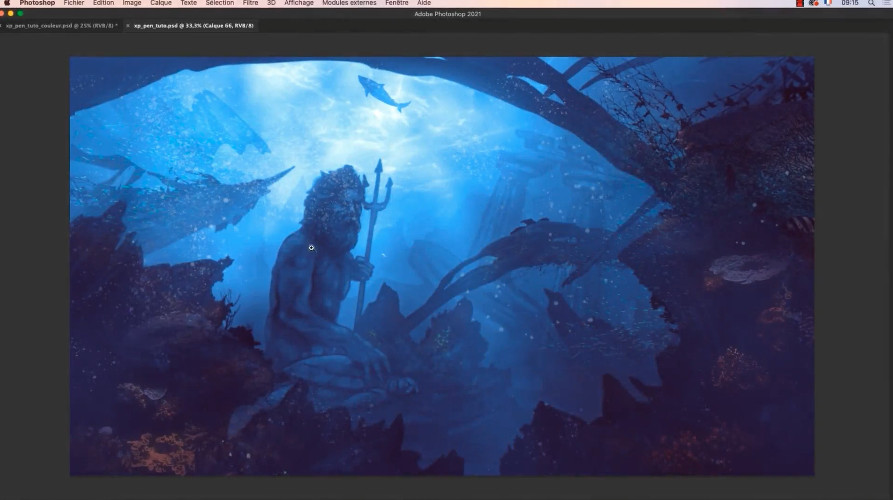Image resolution: width=893 pixels, height=500 pixels.
Task: Open the Image menu
Action: (x=132, y=3)
